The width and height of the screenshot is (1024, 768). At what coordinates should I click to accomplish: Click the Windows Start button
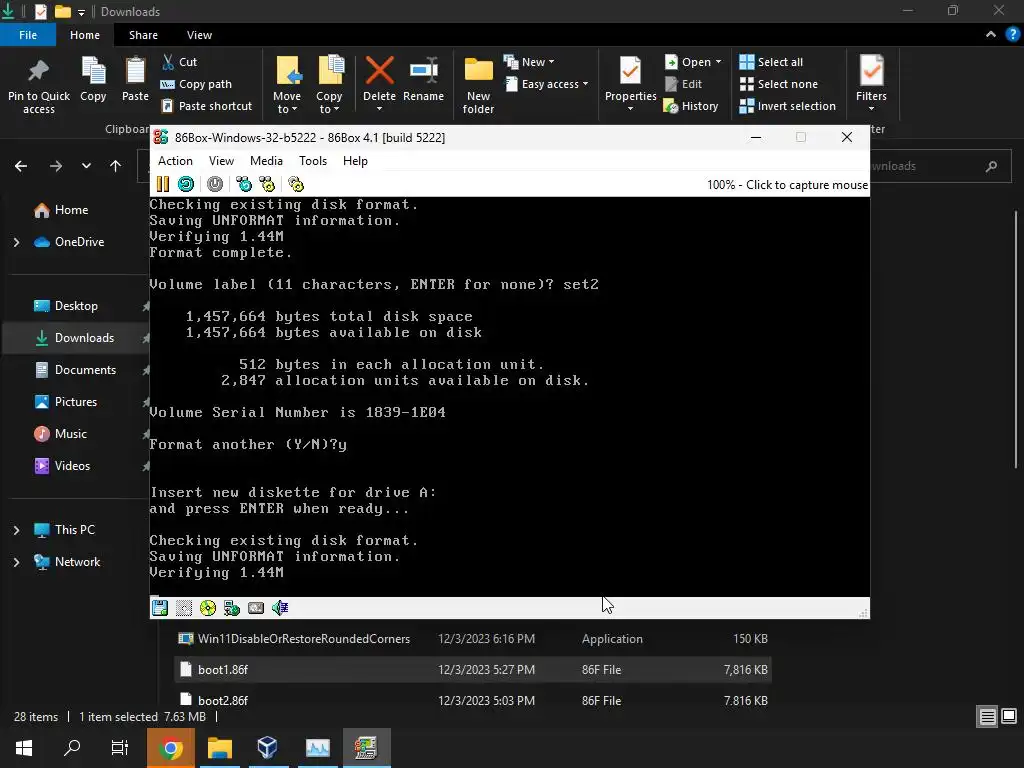click(x=24, y=748)
